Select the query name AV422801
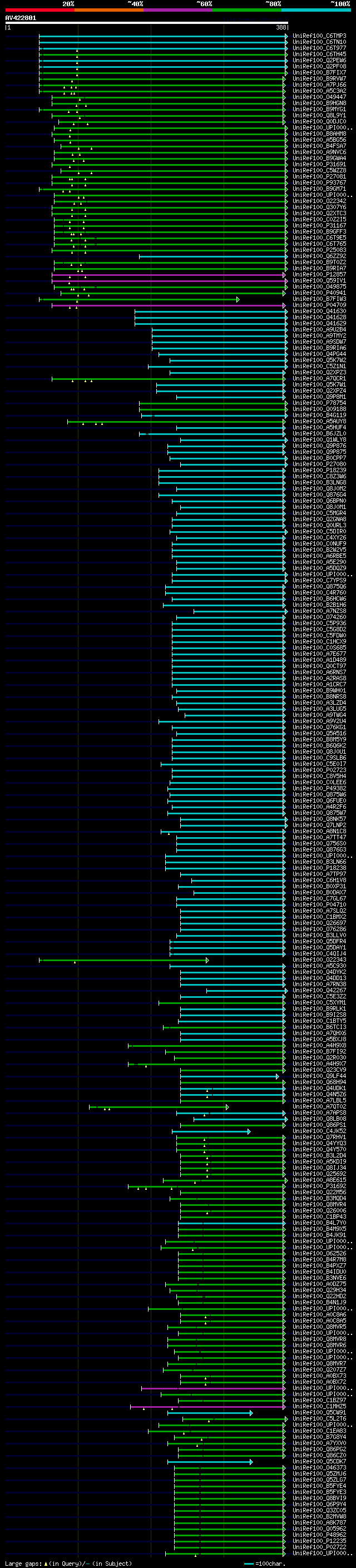356x1568 pixels. click(21, 18)
